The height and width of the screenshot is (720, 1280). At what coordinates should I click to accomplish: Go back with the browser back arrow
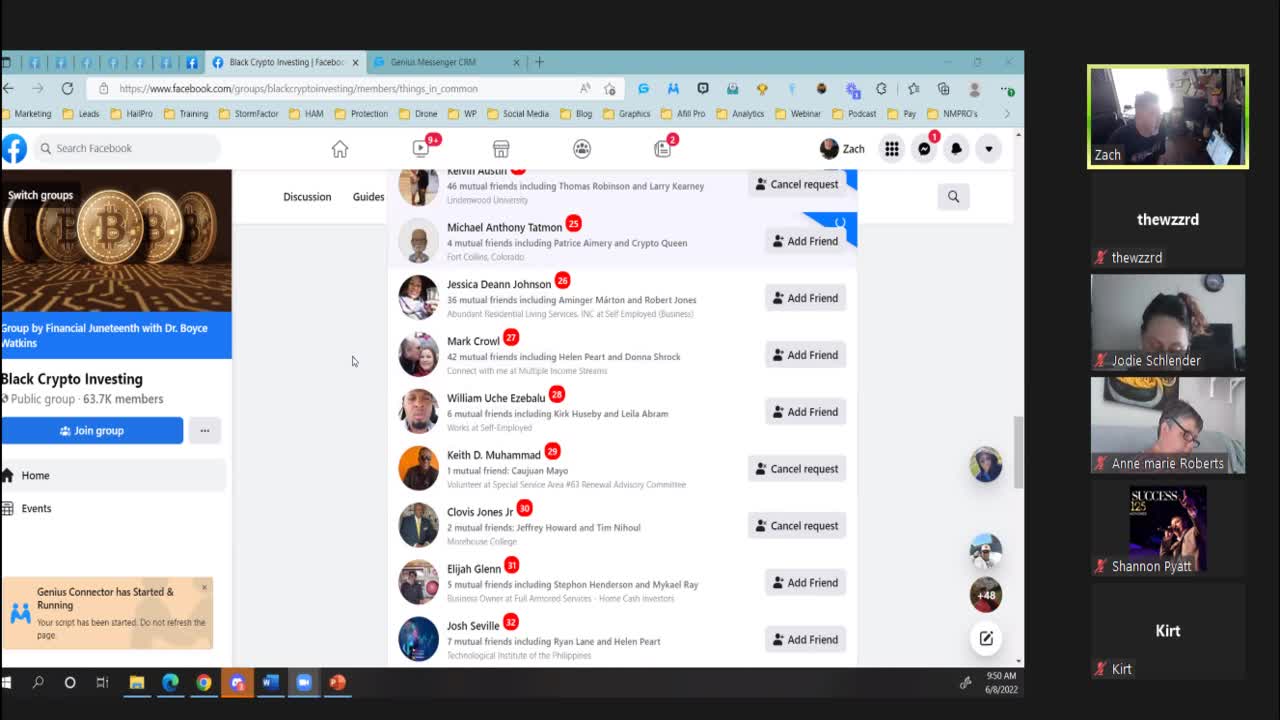coord(9,89)
